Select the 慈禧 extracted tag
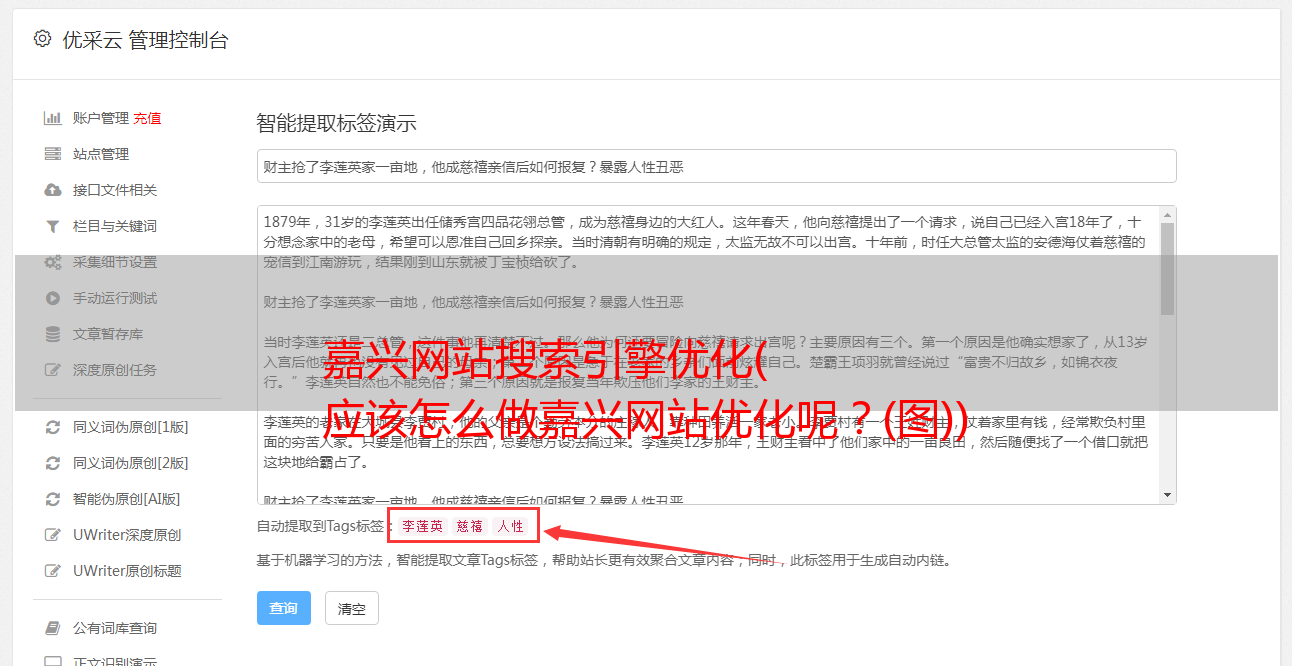 [470, 526]
